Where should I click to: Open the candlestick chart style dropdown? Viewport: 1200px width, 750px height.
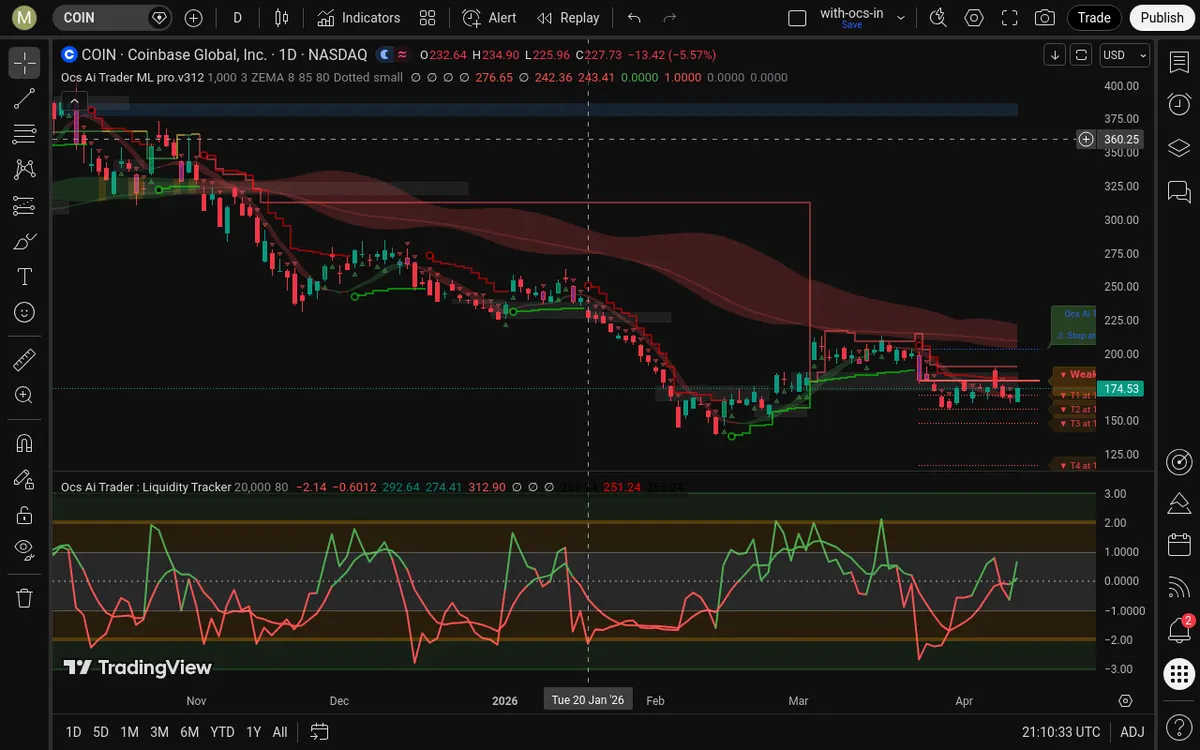[x=282, y=18]
